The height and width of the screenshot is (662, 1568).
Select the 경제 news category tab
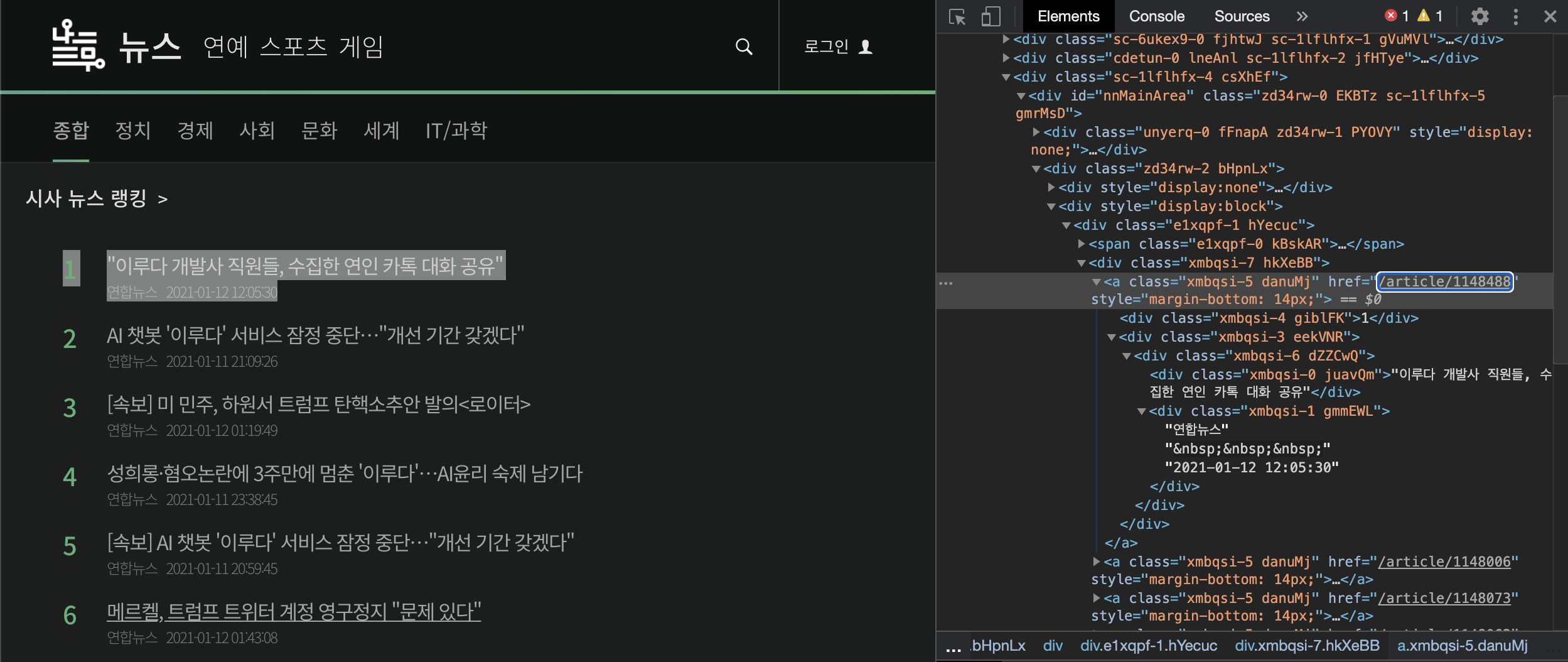tap(195, 131)
